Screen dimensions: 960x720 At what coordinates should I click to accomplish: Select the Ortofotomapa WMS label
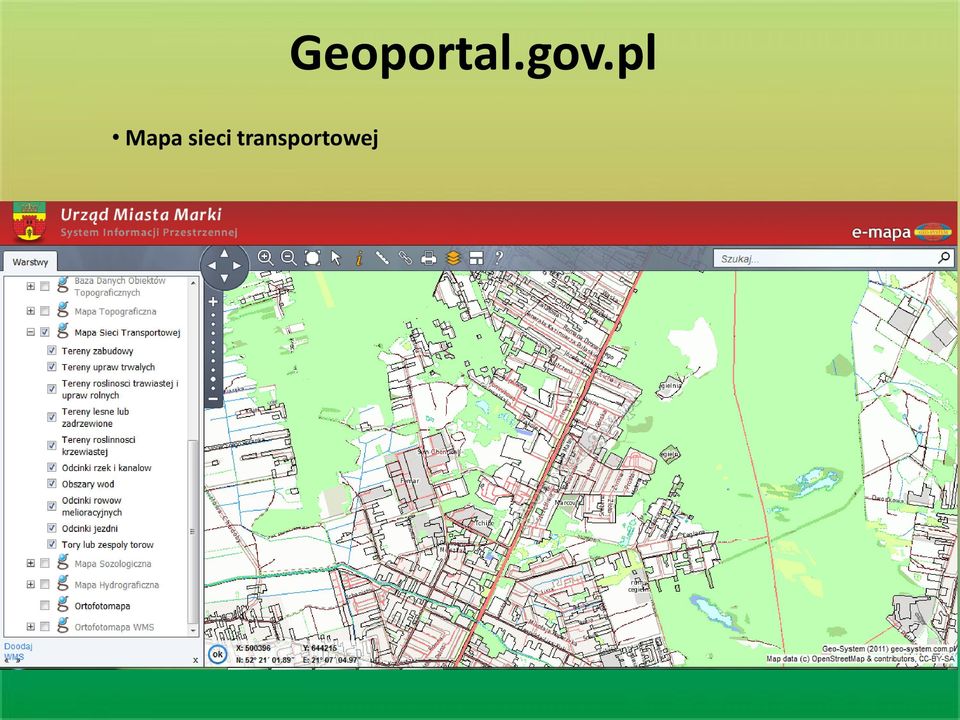tap(114, 627)
